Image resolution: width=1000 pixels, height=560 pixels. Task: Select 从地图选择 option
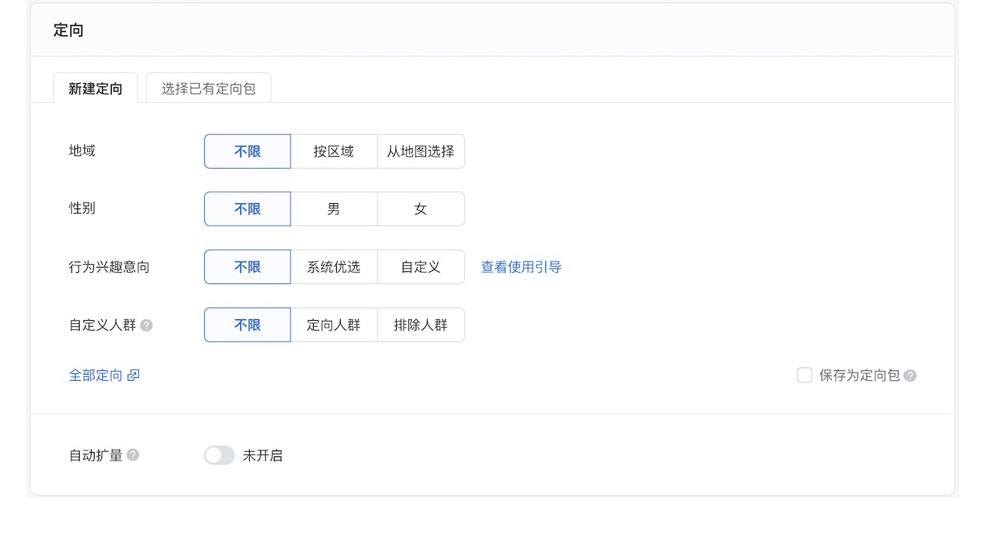421,151
